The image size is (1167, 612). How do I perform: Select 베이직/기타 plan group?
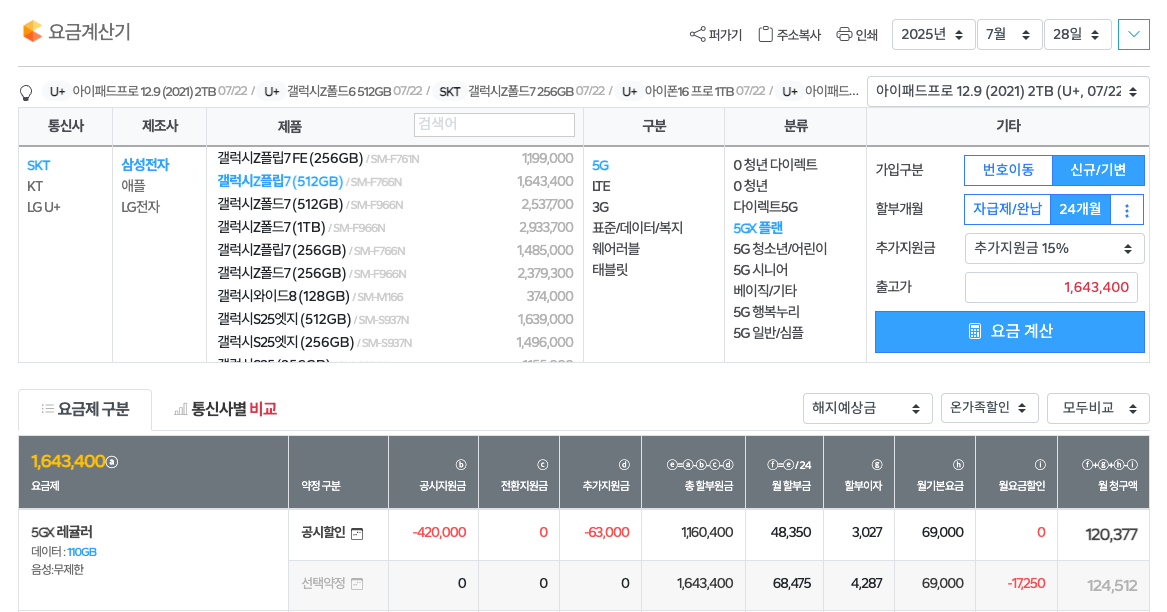tap(764, 290)
